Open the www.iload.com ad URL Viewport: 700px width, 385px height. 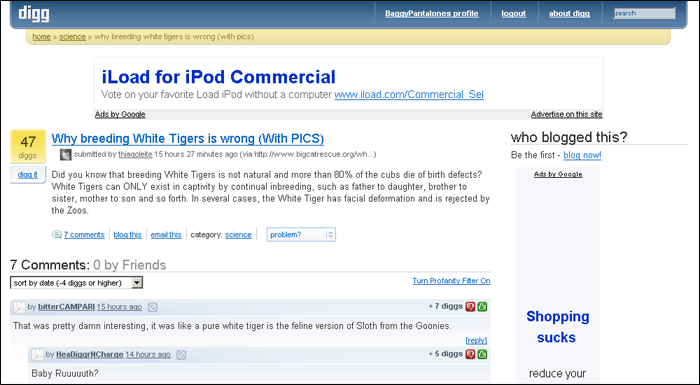(409, 95)
